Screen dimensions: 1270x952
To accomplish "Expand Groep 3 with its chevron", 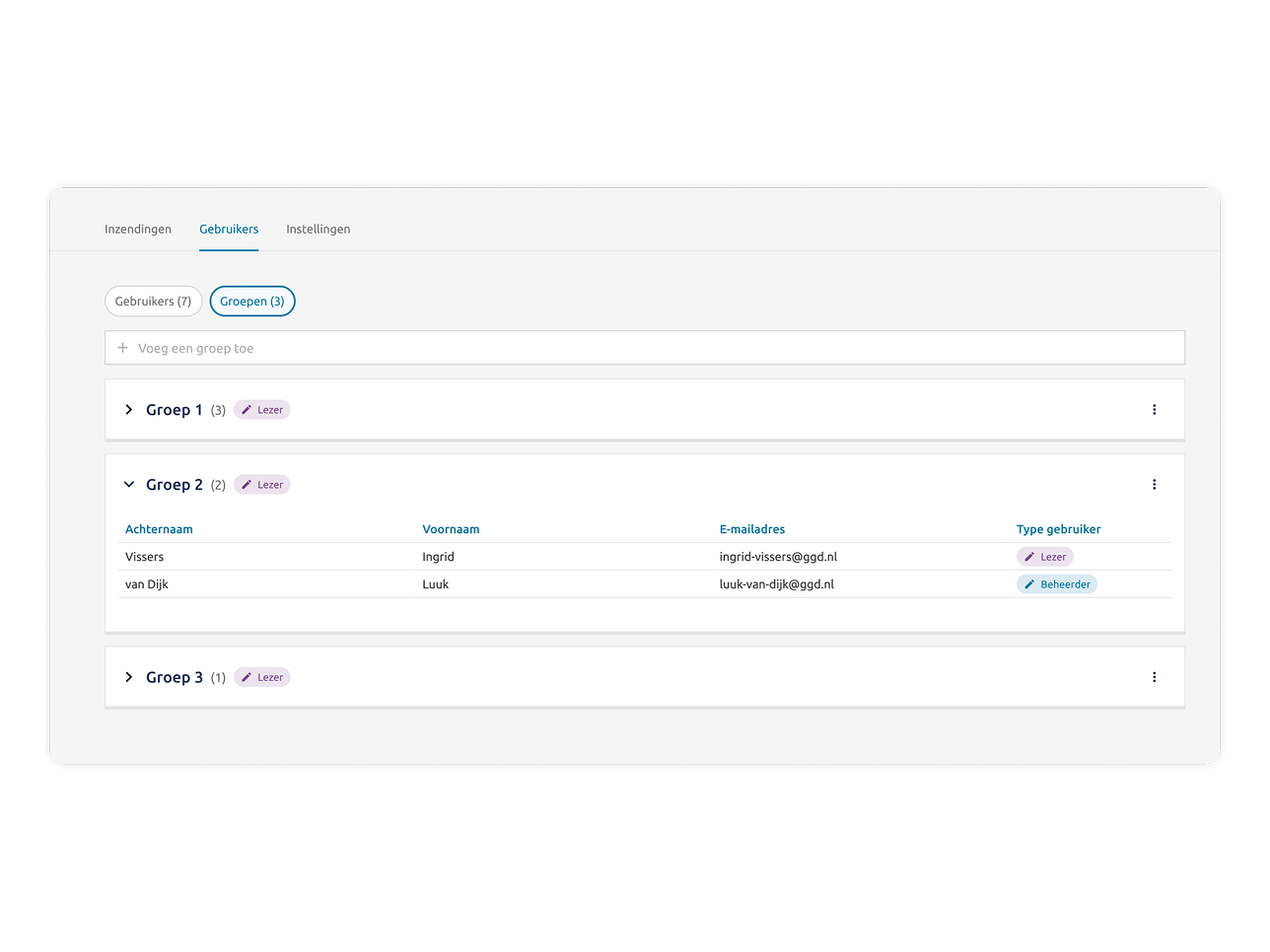I will [129, 677].
